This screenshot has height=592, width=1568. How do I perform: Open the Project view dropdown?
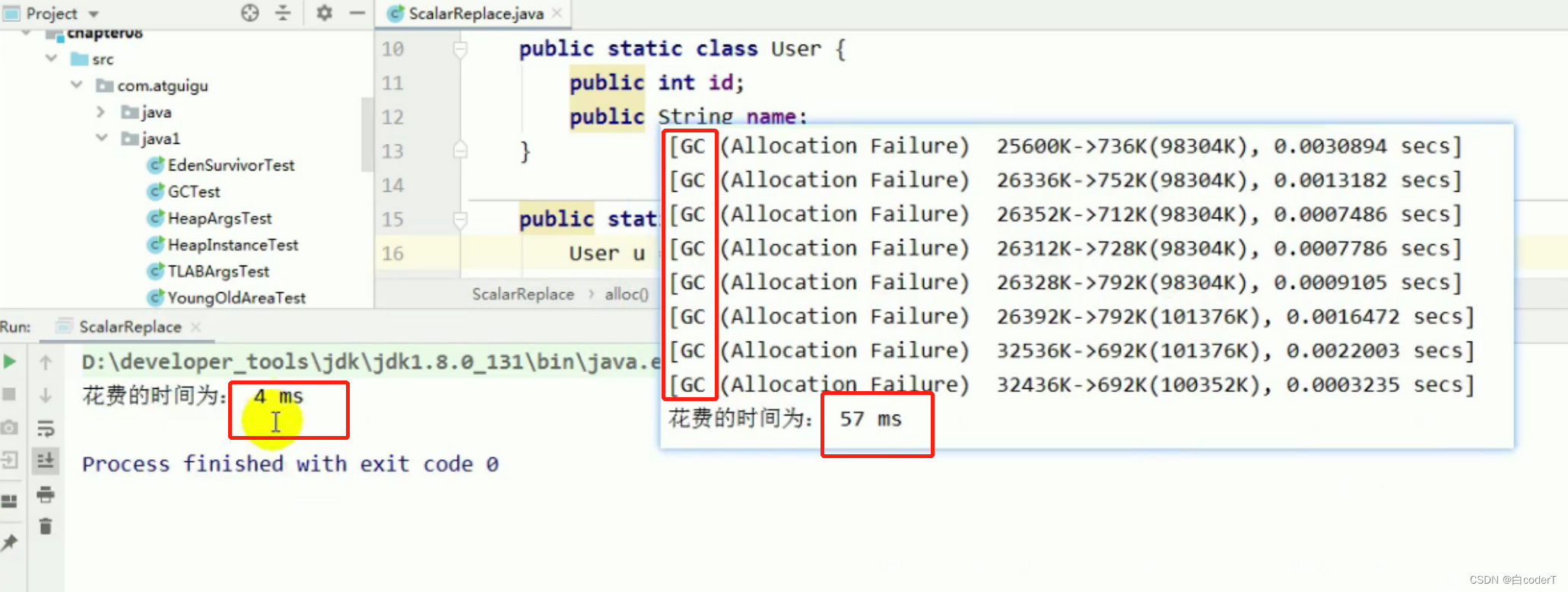[x=94, y=14]
